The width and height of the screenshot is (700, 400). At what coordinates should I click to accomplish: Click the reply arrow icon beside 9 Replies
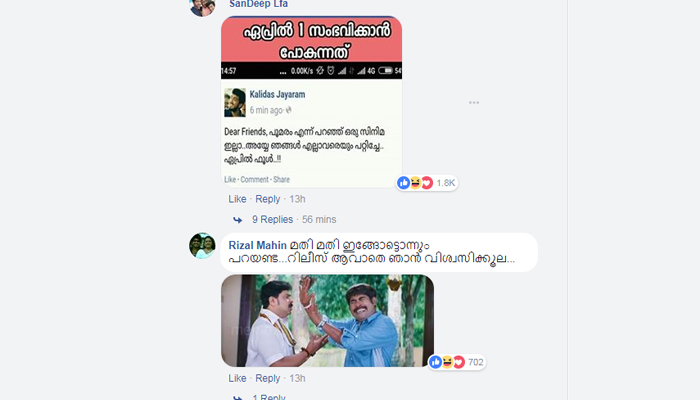pyautogui.click(x=238, y=220)
